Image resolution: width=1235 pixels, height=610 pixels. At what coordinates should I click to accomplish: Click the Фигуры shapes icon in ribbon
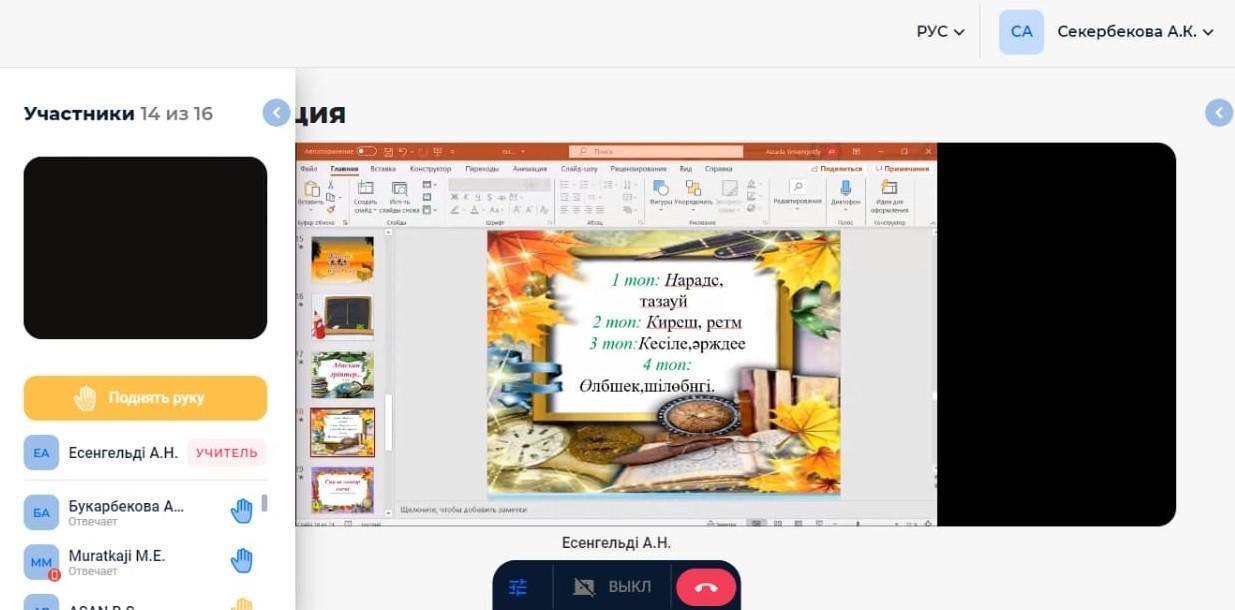click(661, 188)
